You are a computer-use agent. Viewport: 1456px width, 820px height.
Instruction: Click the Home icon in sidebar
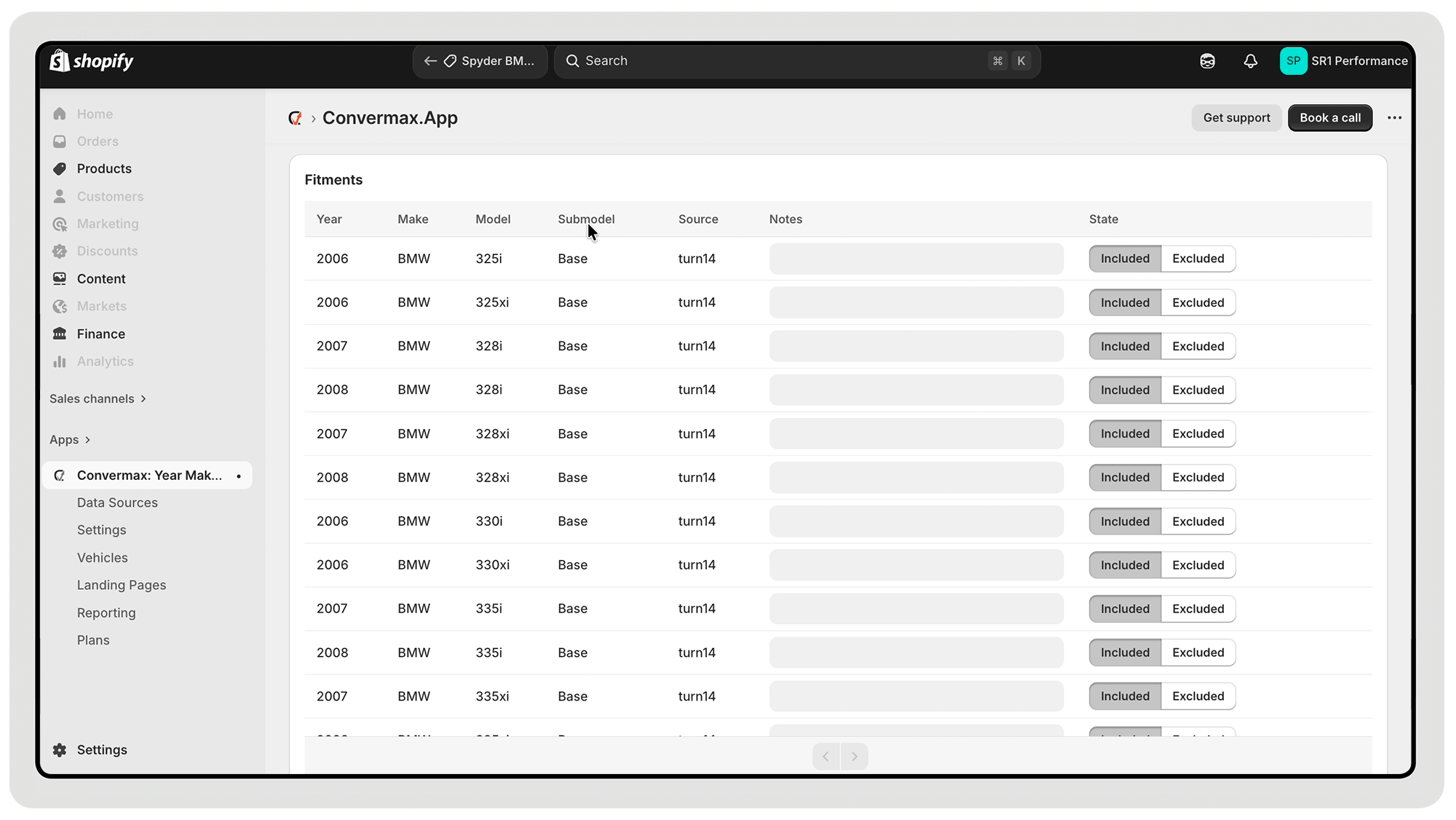(60, 114)
